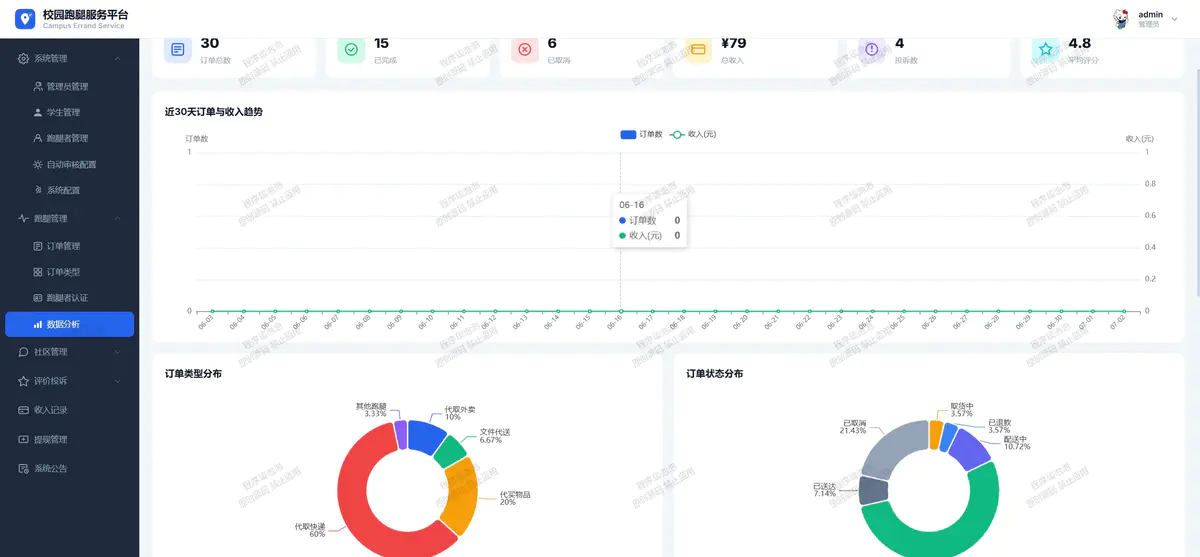Click the purple 其他跑腿 pie slice
This screenshot has width=1200, height=557.
click(x=400, y=434)
